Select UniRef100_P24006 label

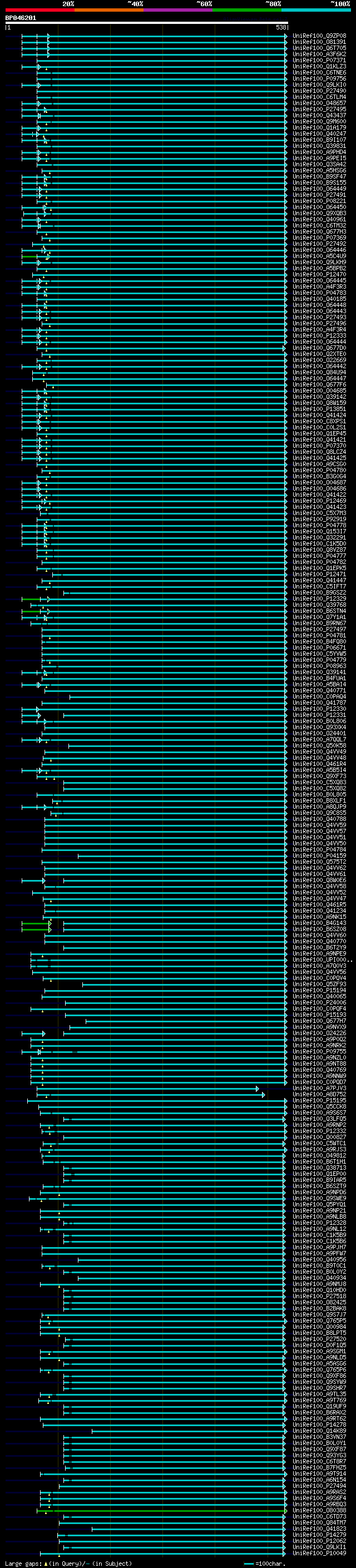(319, 1002)
